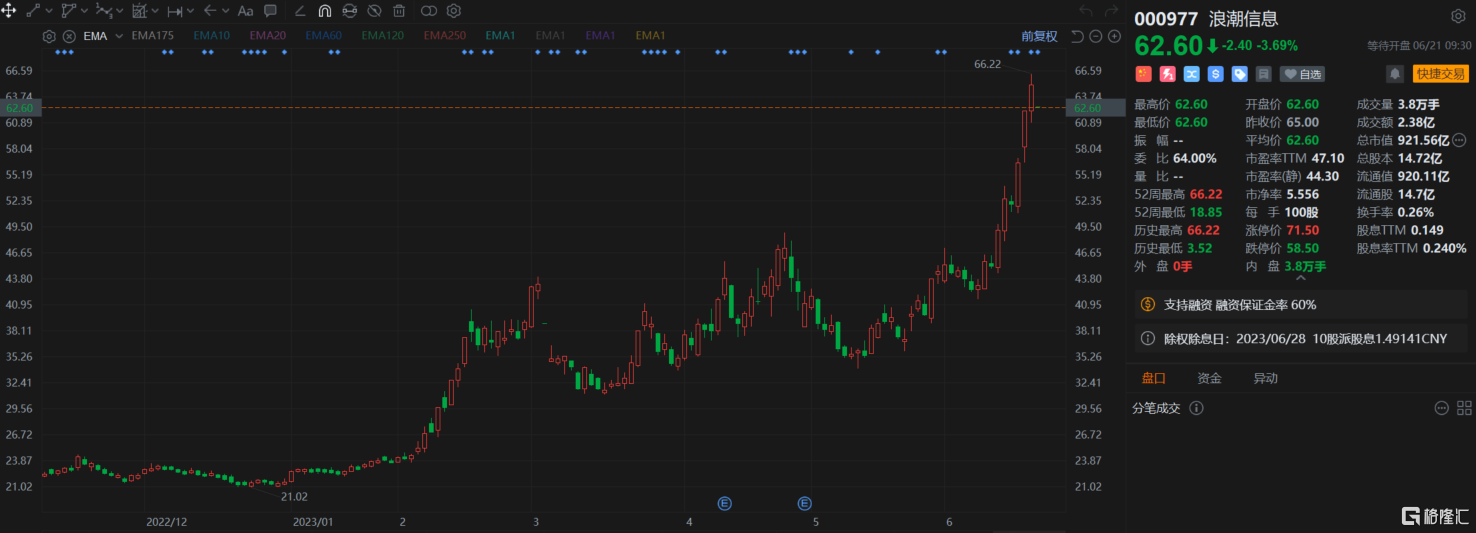Open the 除权除息日 dividend notice
1476x533 pixels.
coord(1301,339)
